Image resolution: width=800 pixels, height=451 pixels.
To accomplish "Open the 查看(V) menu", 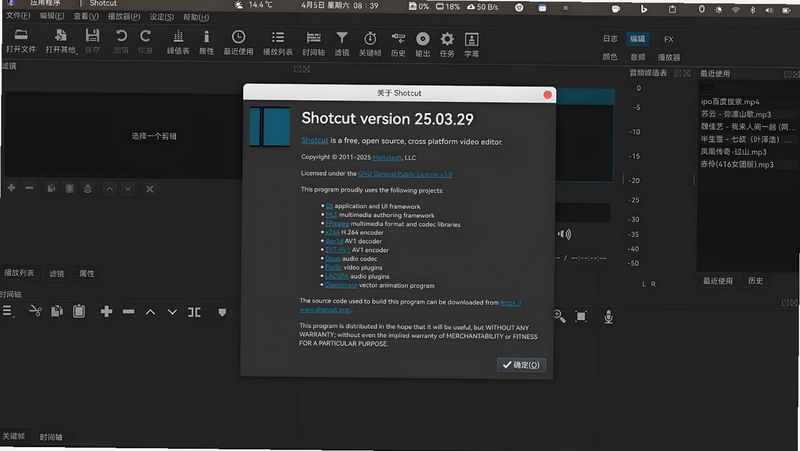I will [x=86, y=16].
